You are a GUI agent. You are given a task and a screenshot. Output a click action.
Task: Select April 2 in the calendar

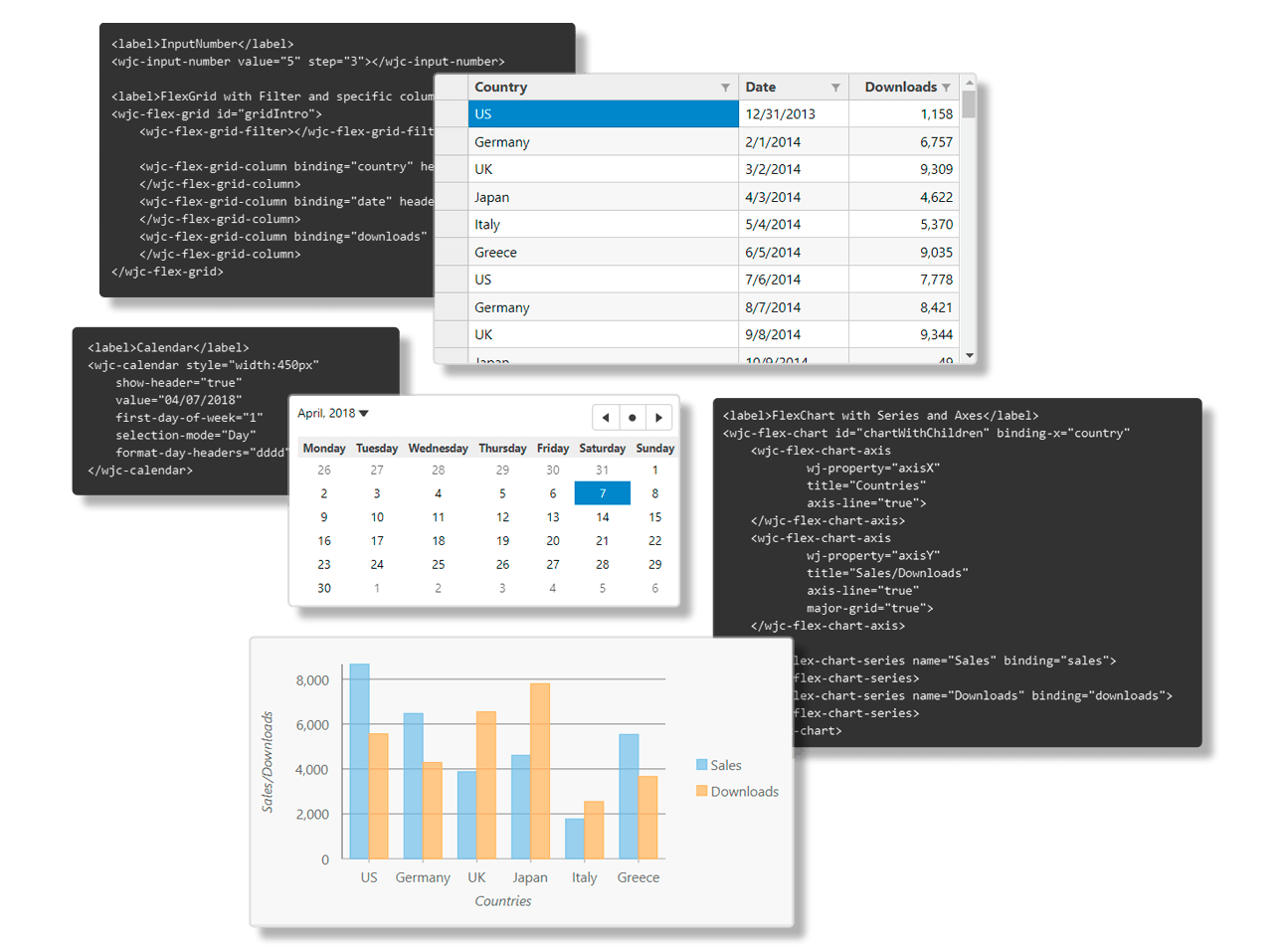[324, 493]
